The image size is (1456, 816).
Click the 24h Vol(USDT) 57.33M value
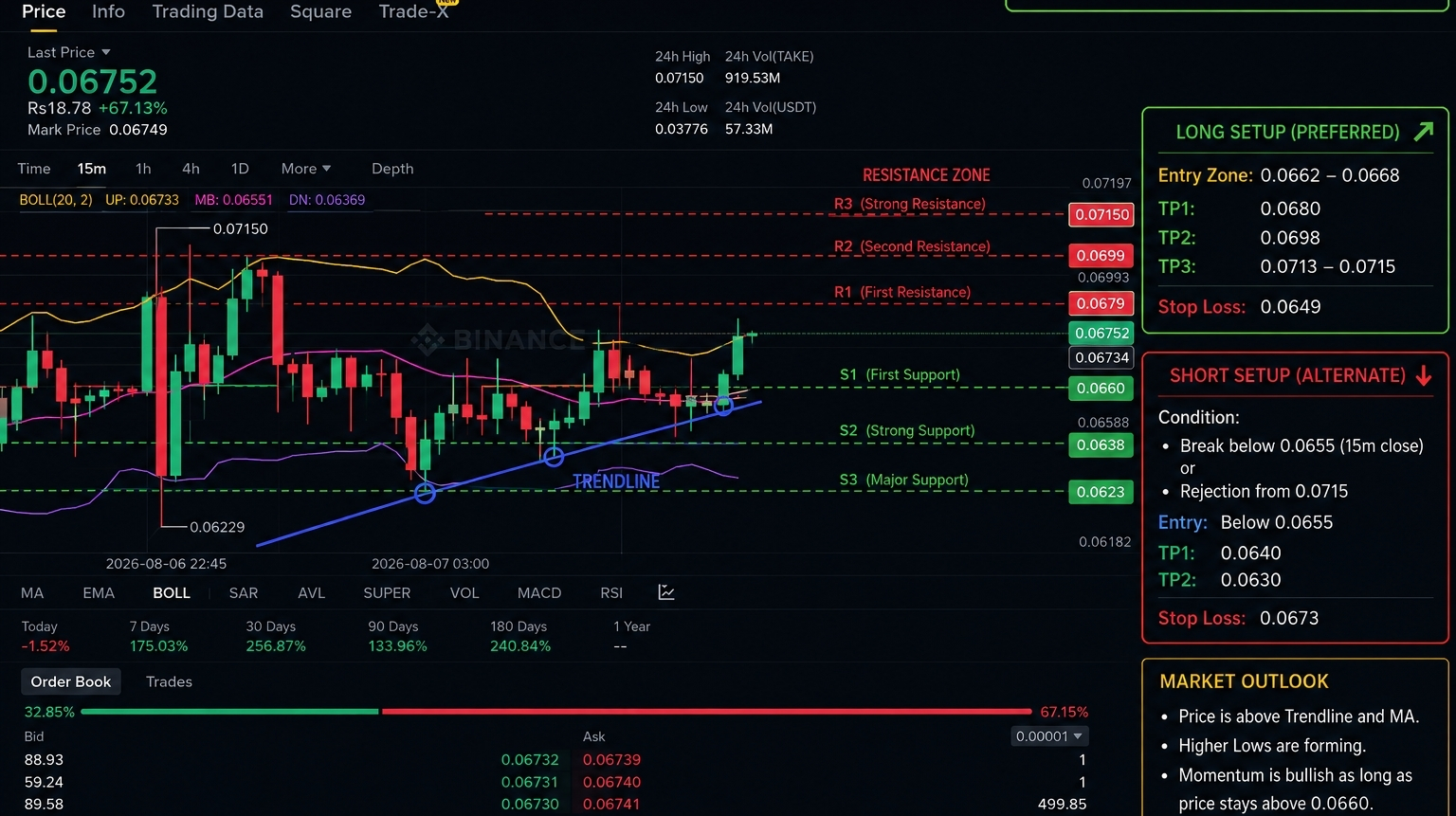pos(749,129)
